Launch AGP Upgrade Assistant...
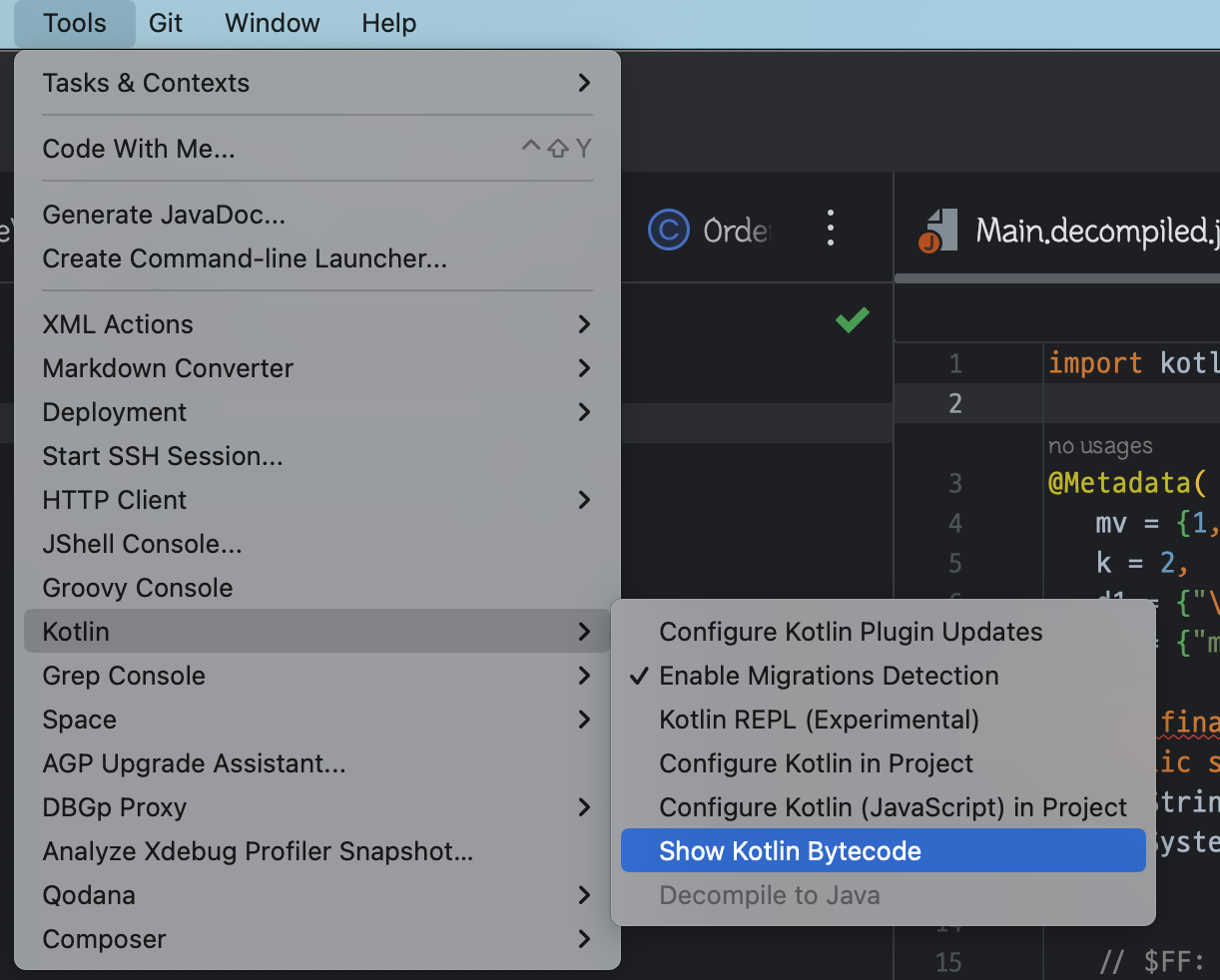The height and width of the screenshot is (980, 1220). pyautogui.click(x=317, y=763)
